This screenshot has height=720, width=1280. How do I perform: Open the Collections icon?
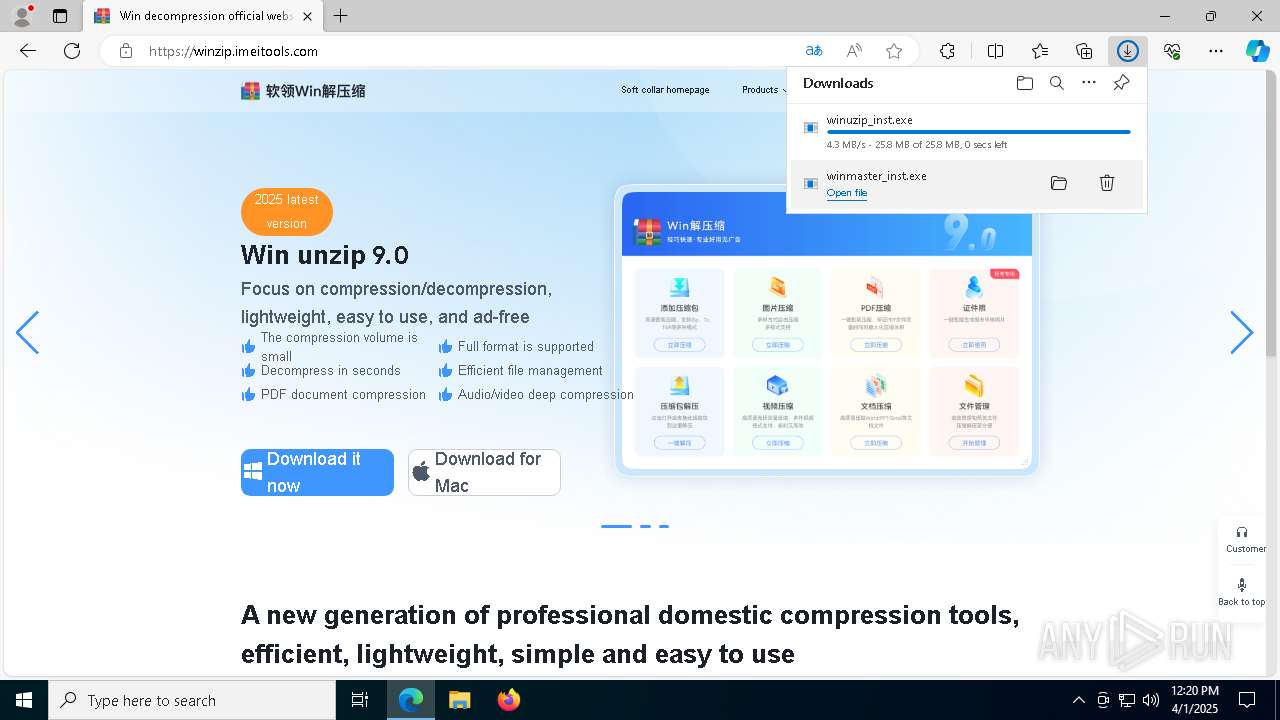[1084, 51]
